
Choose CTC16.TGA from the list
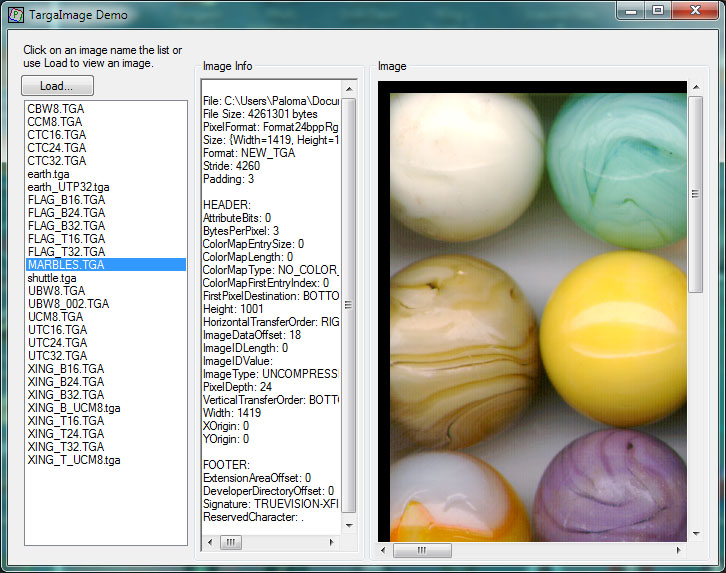click(x=56, y=135)
